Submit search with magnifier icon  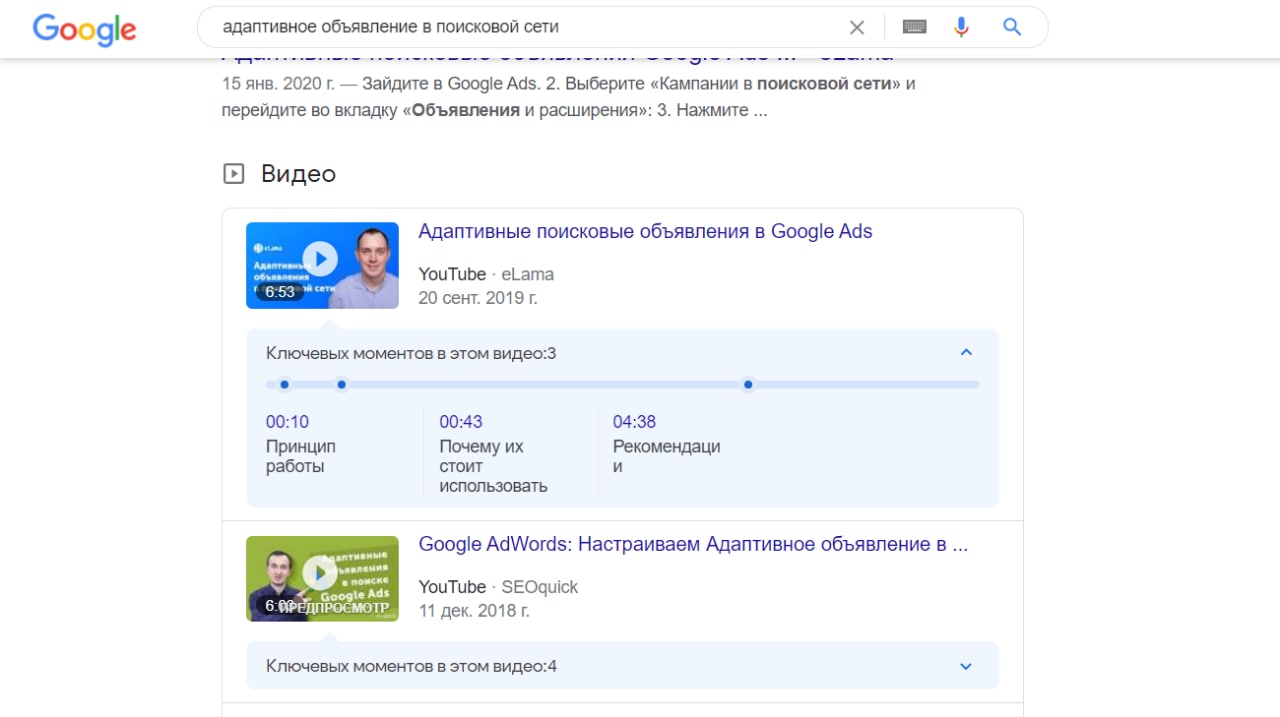point(1012,27)
